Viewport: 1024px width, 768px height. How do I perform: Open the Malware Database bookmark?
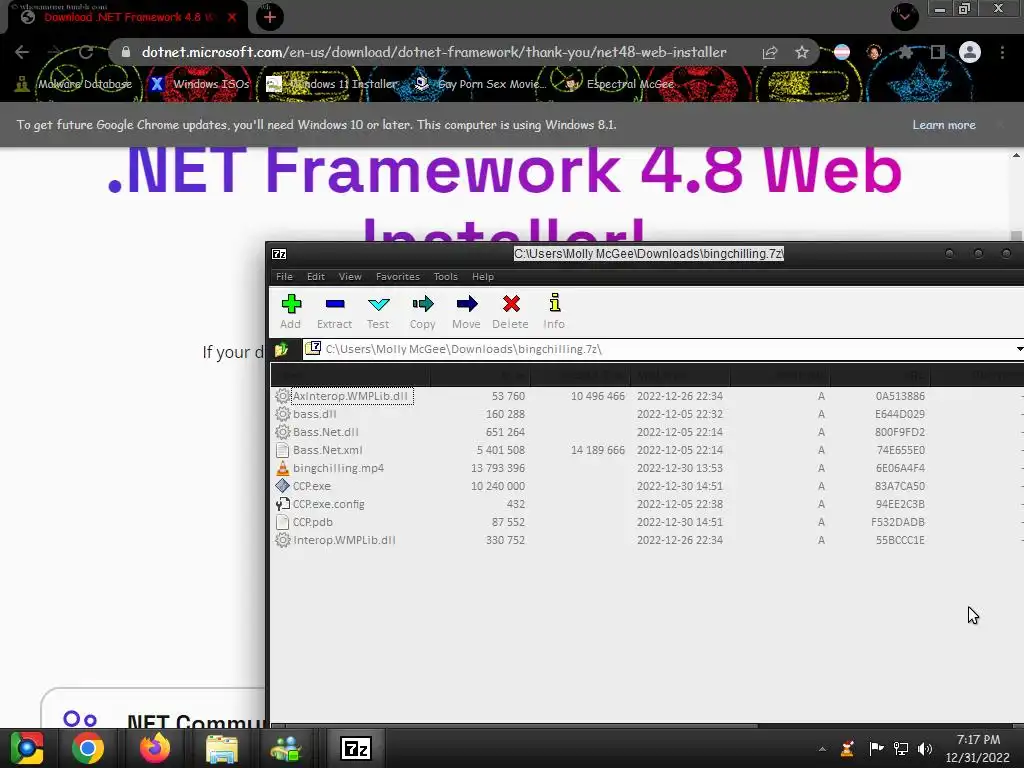(x=74, y=84)
